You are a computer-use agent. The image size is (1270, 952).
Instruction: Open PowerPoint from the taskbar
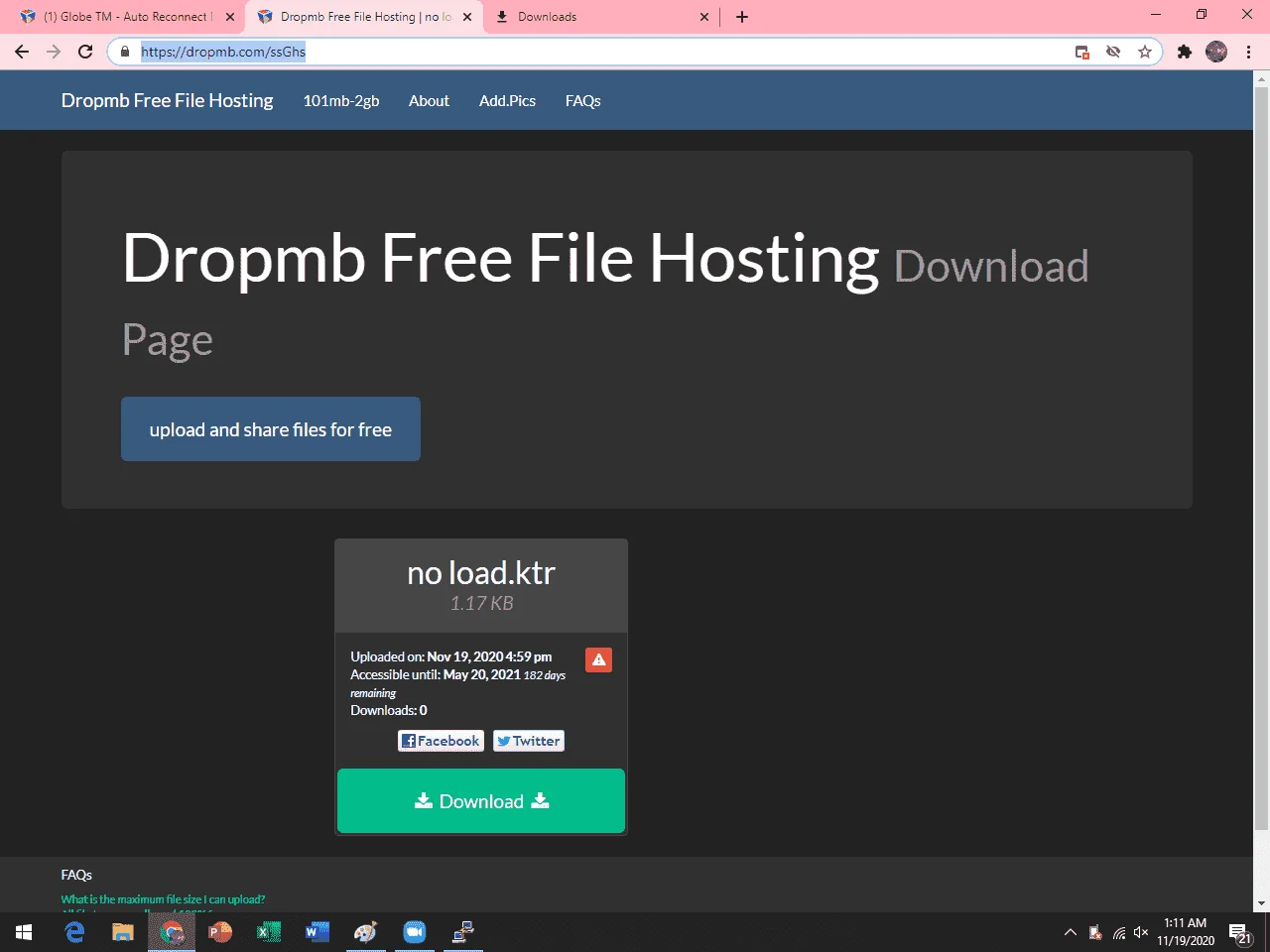pos(220,932)
